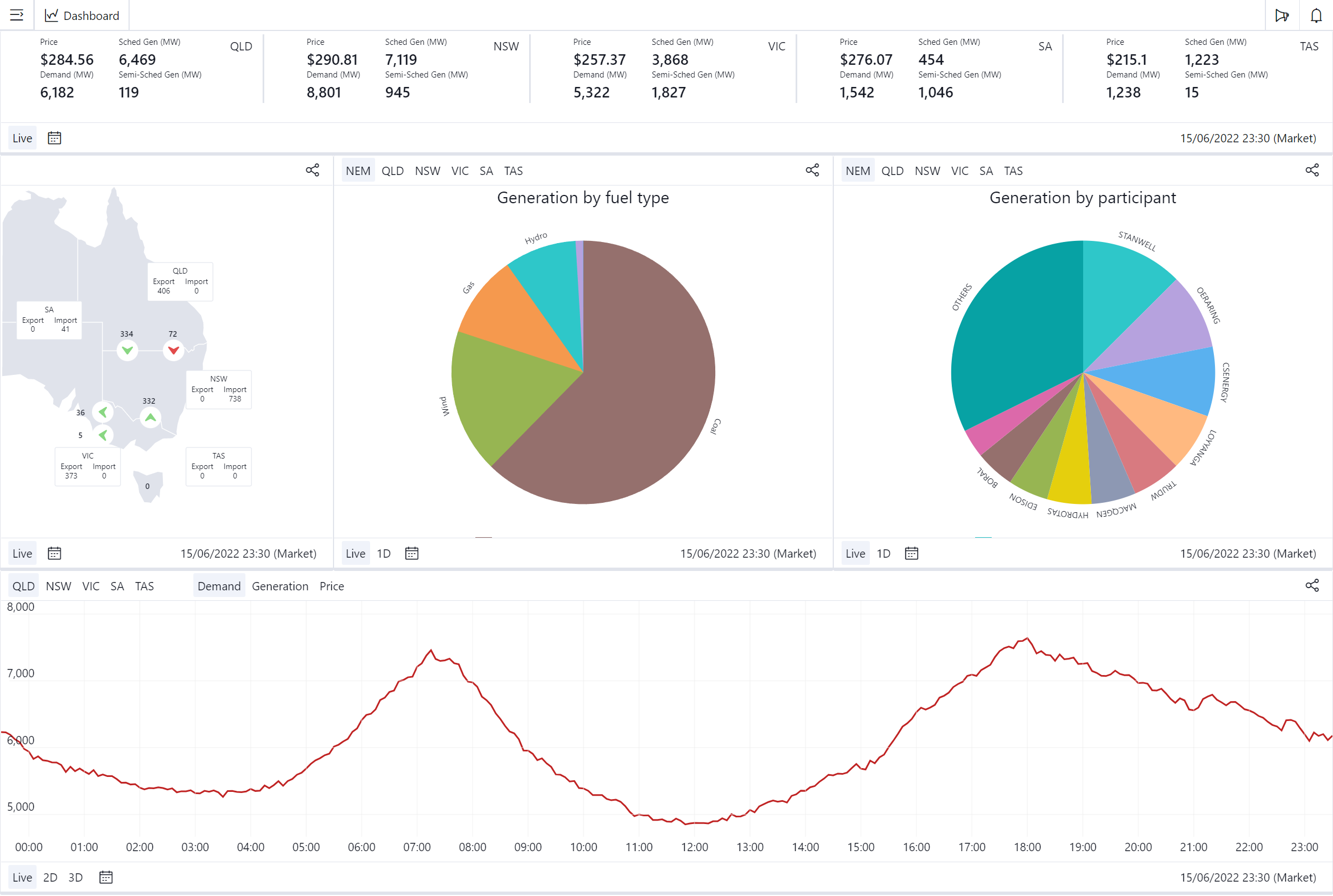Open calendar picker in top price panel
Image resolution: width=1333 pixels, height=896 pixels.
tap(54, 138)
